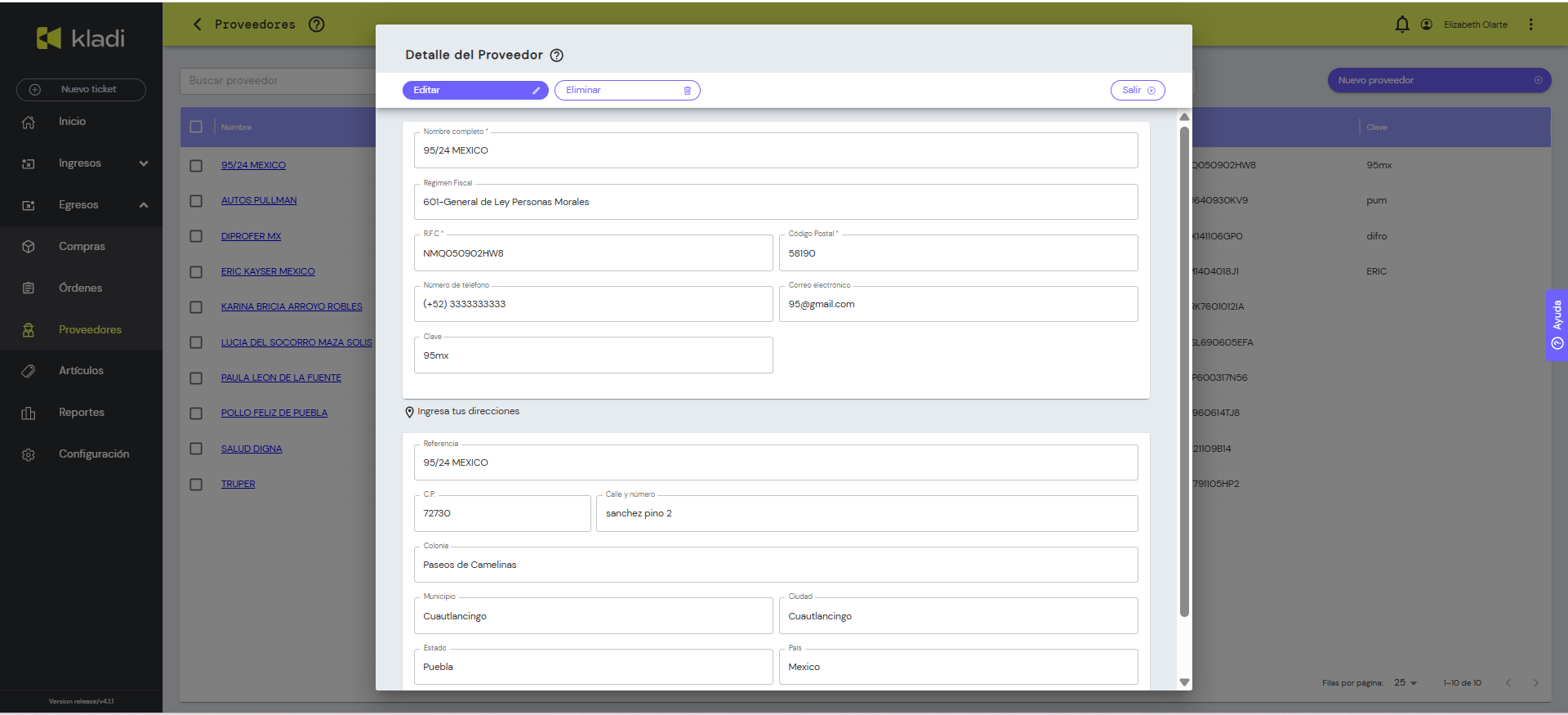
Task: Check the ERIC KAYSER MEXICO row checkbox
Action: pos(196,272)
